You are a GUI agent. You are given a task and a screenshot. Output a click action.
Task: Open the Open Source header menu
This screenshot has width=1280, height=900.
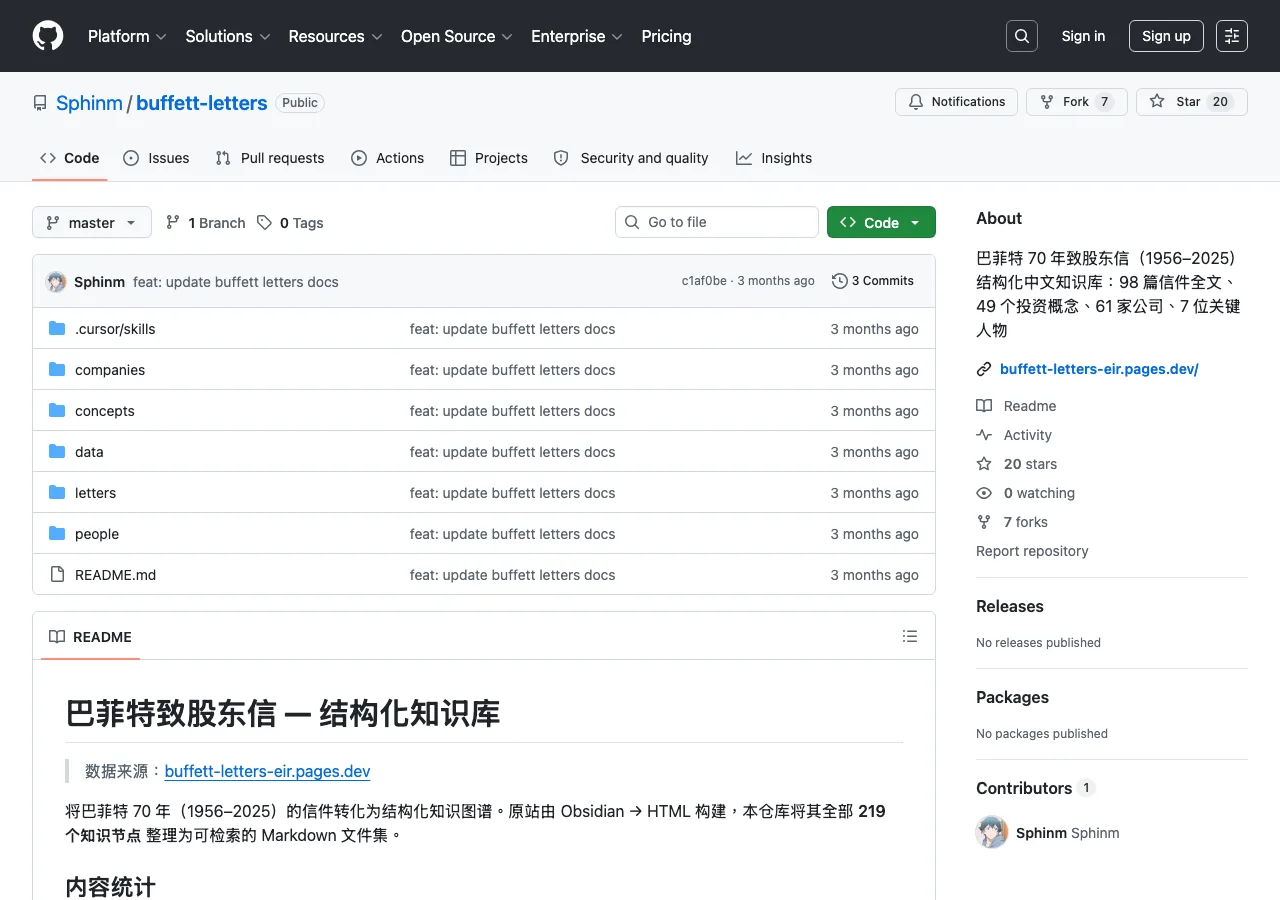click(x=456, y=36)
